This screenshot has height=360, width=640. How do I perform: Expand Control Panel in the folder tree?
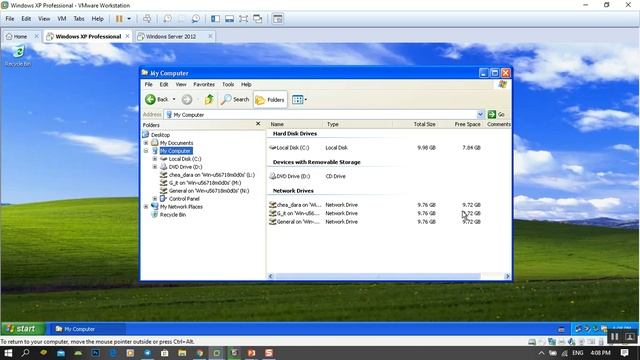pos(155,199)
